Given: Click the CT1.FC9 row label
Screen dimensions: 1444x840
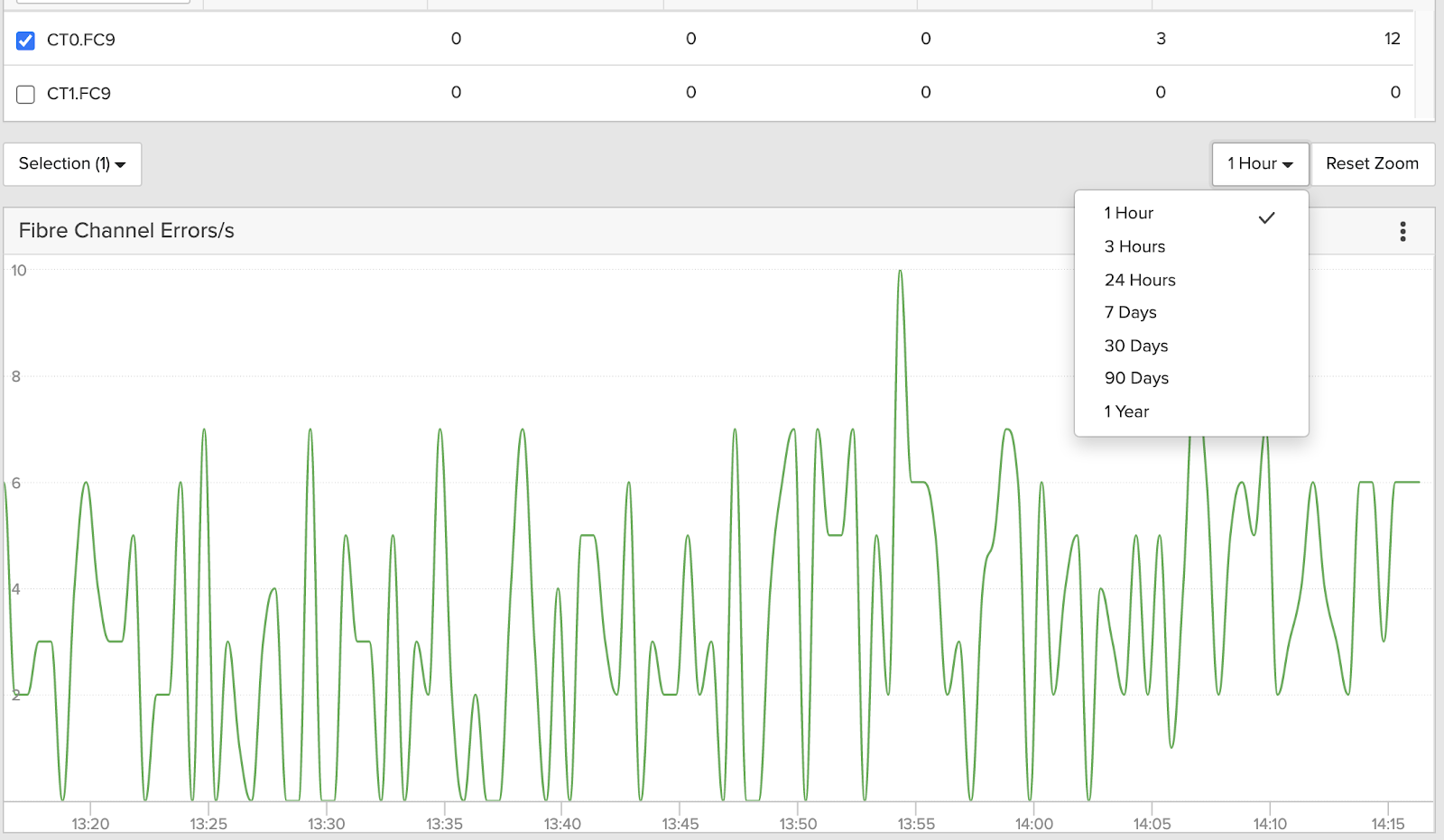Looking at the screenshot, I should (79, 94).
